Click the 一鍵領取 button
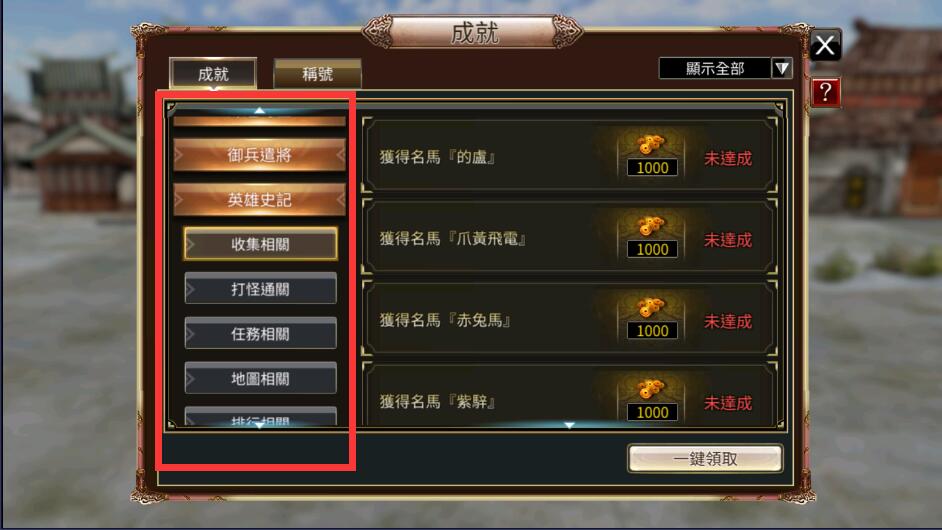 (x=705, y=459)
